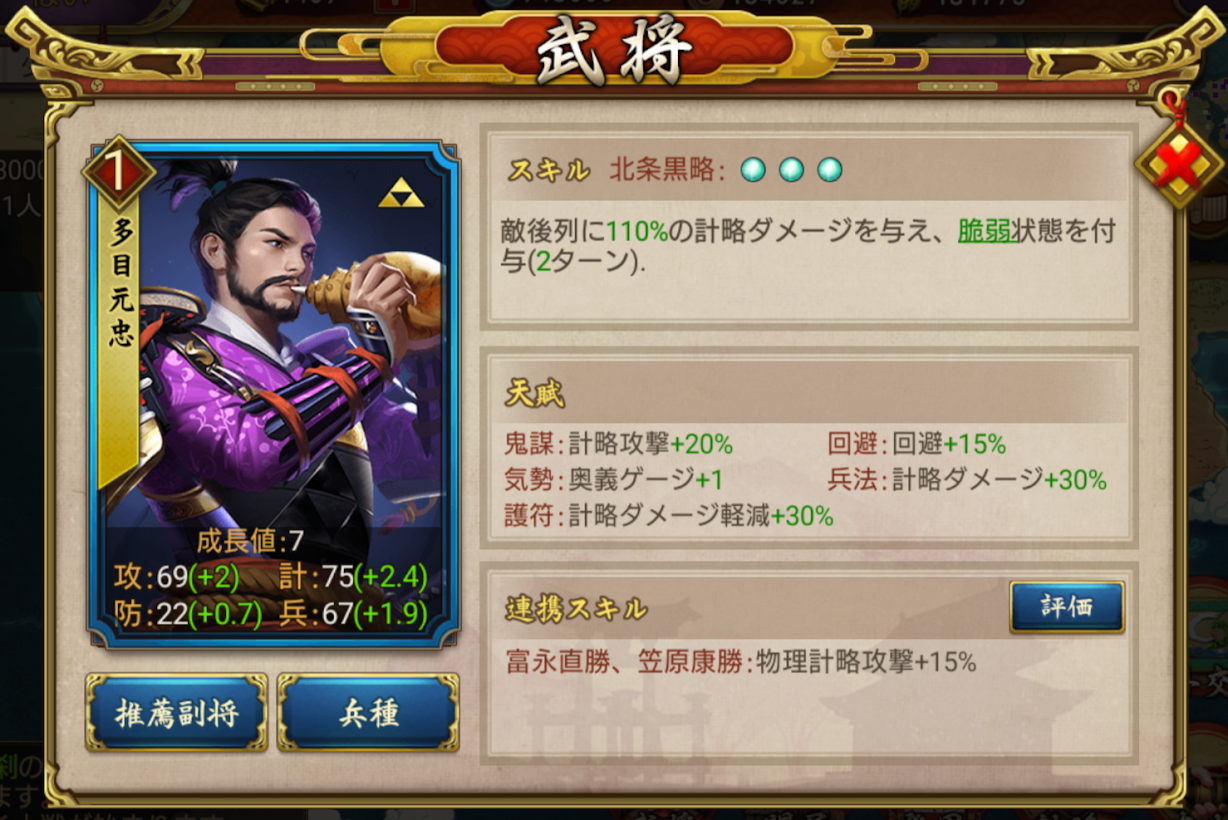Tap the green 脆弱 status link
This screenshot has width=1228, height=820.
(x=984, y=232)
